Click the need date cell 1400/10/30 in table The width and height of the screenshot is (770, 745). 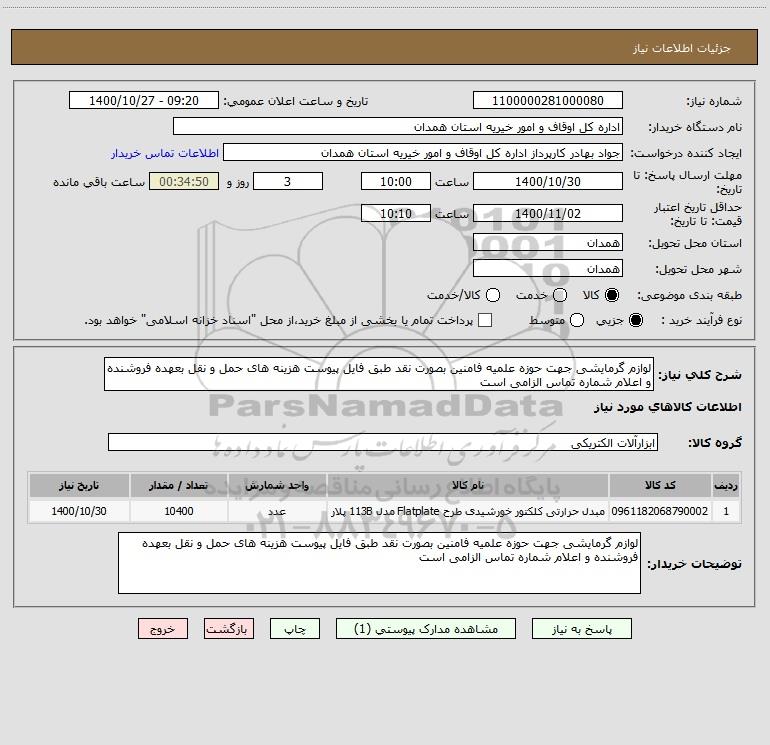(79, 511)
